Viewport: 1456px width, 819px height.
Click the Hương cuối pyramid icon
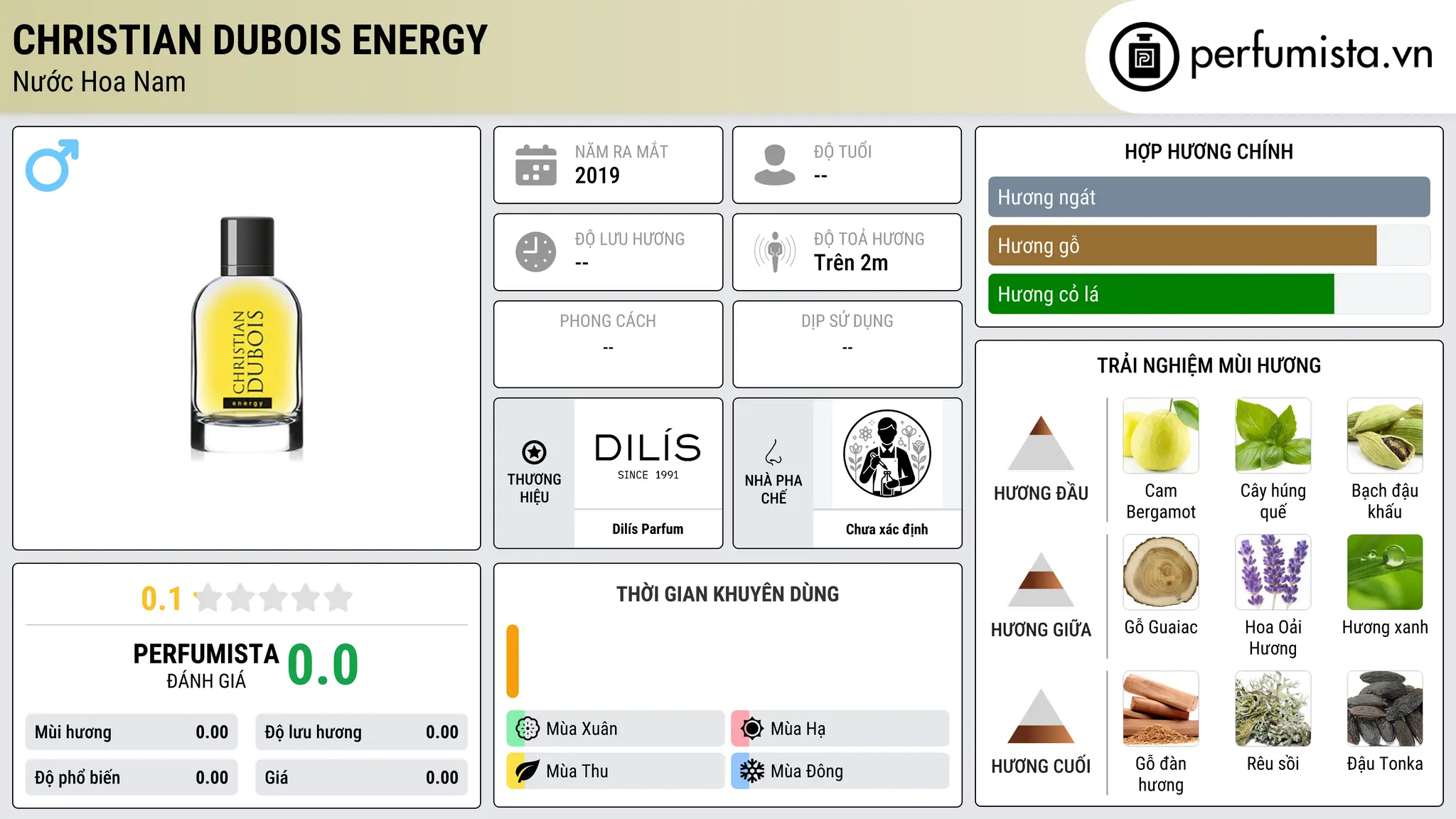click(x=1041, y=716)
